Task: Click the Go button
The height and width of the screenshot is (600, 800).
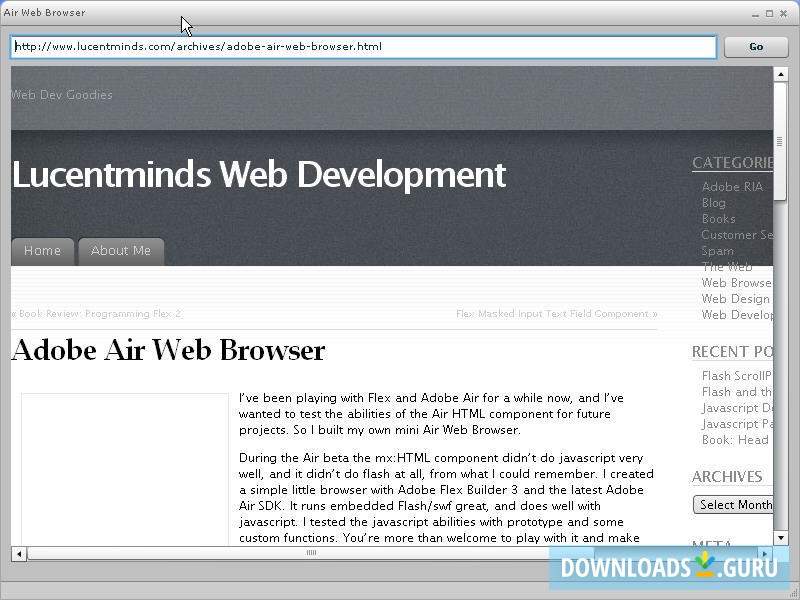Action: click(756, 46)
